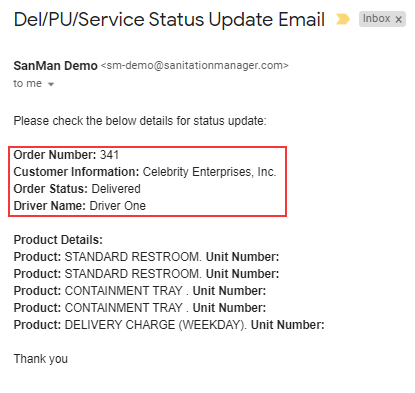Click the yellow importance marker icon
Image resolution: width=415 pixels, height=393 pixels.
[x=343, y=19]
